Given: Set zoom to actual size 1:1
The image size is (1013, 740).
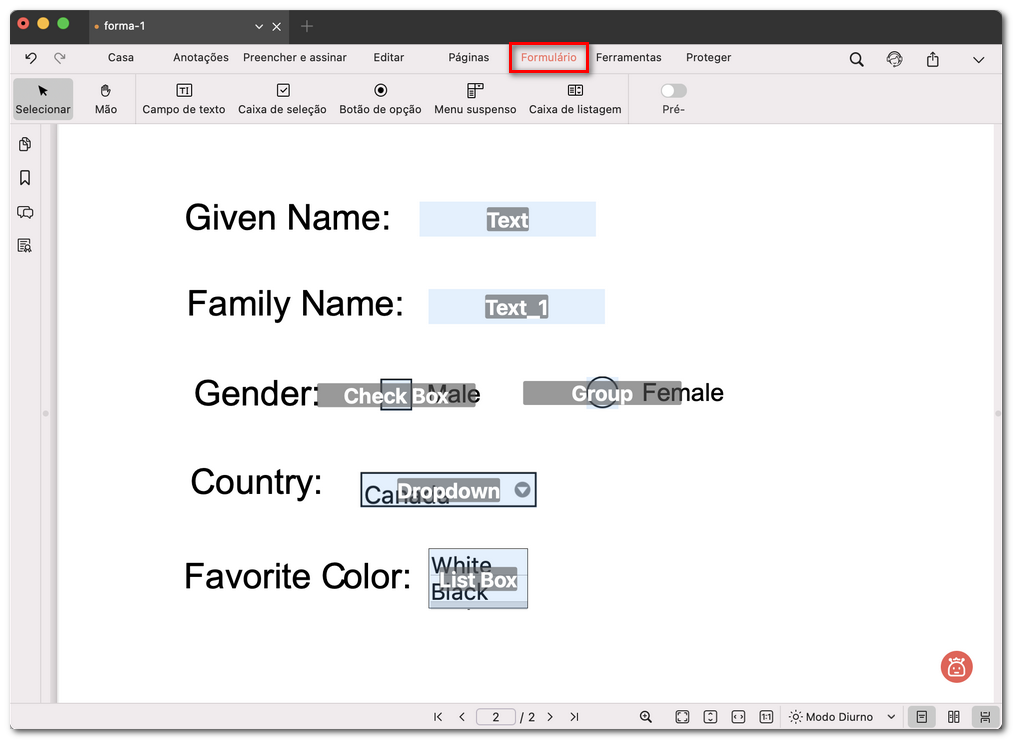Looking at the screenshot, I should [766, 716].
